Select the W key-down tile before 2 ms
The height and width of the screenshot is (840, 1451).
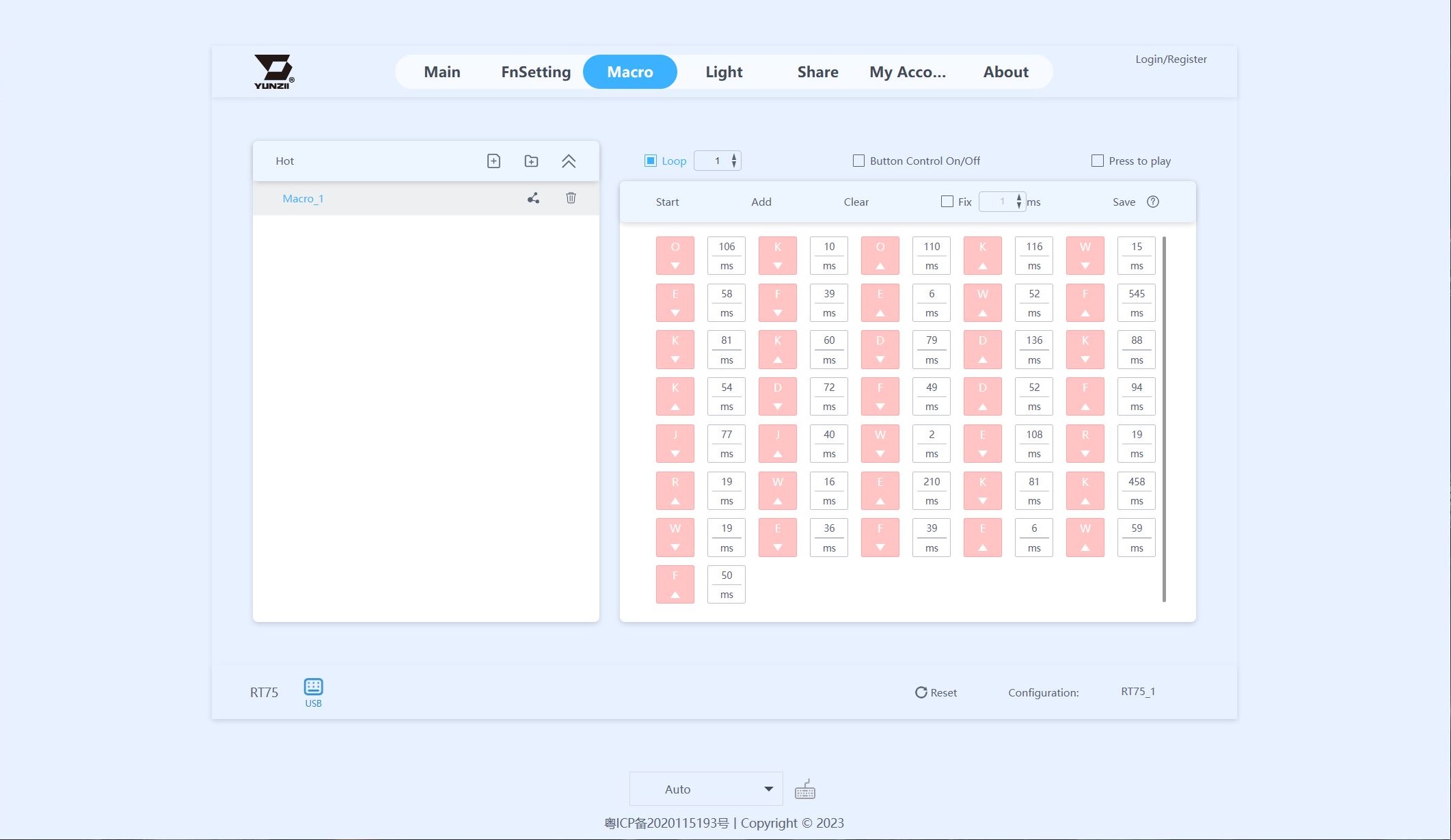pyautogui.click(x=880, y=444)
